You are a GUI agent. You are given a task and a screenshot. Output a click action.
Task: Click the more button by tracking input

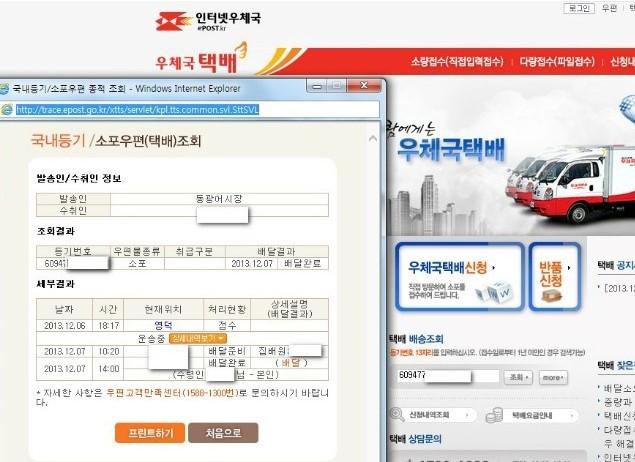pyautogui.click(x=553, y=377)
